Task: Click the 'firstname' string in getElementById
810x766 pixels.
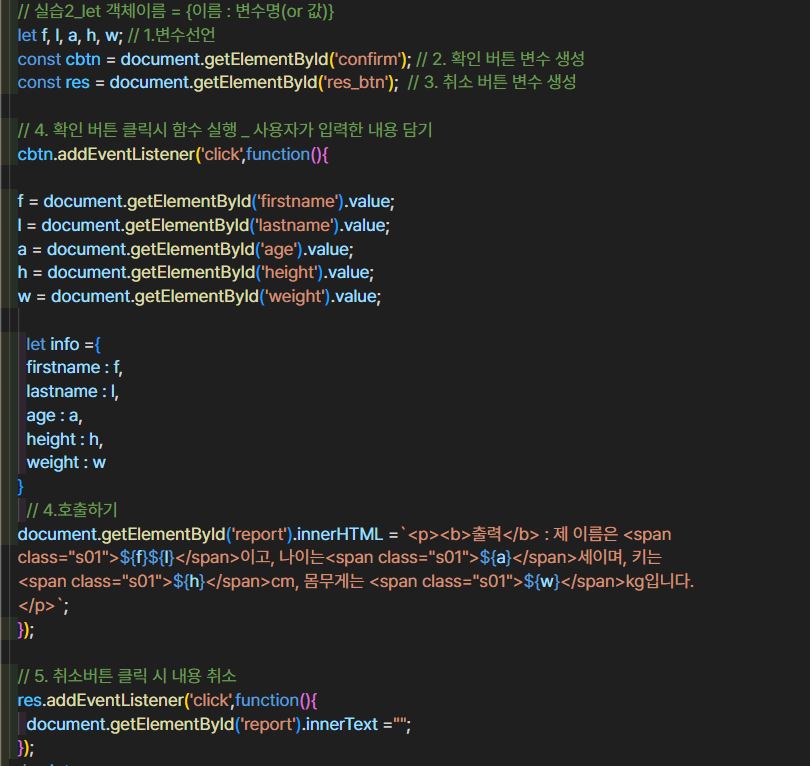Action: (x=299, y=201)
